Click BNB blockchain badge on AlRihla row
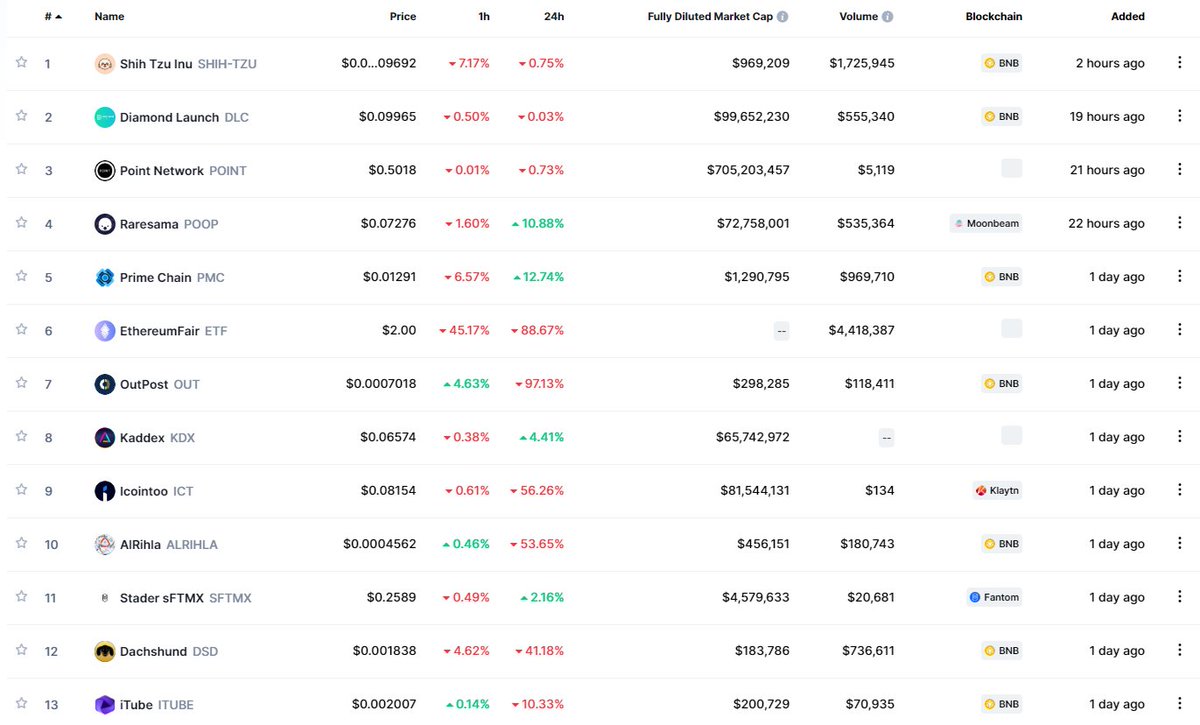Screen dimensions: 1200x725 (x=1002, y=544)
